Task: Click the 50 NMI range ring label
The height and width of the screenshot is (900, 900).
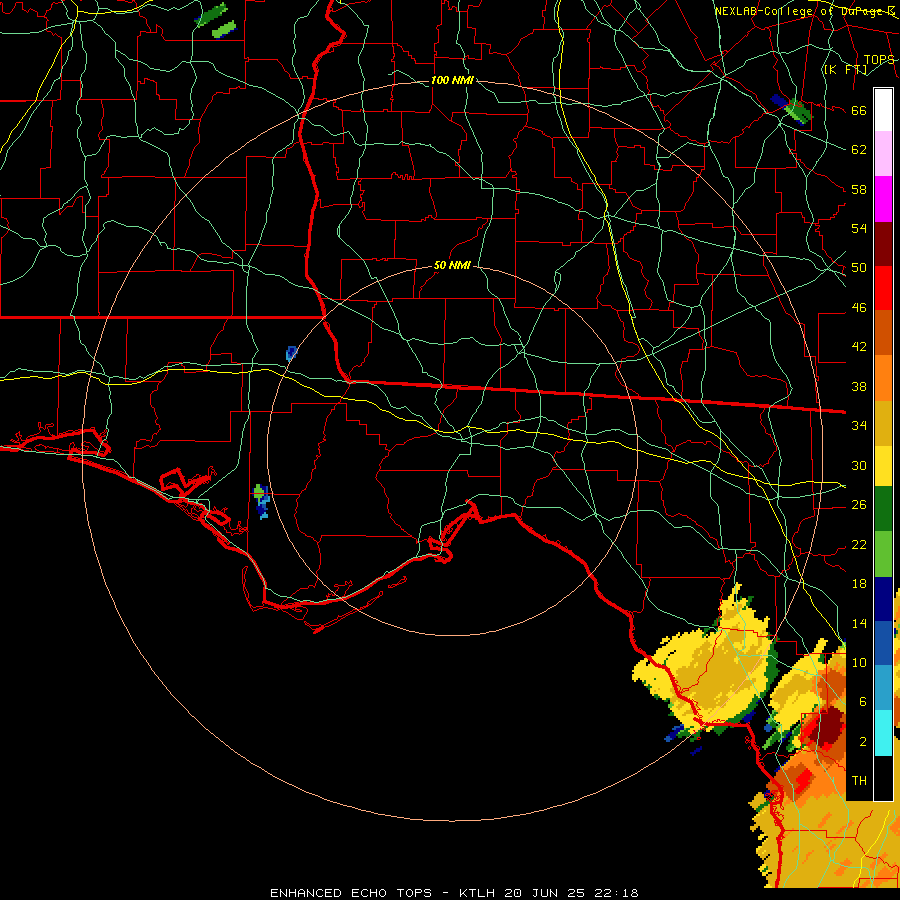Action: [x=452, y=265]
